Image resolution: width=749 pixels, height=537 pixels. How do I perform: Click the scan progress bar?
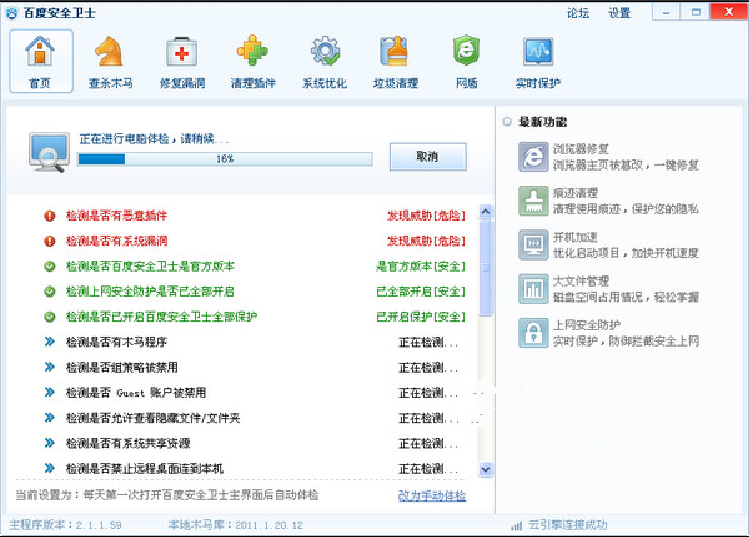click(225, 159)
